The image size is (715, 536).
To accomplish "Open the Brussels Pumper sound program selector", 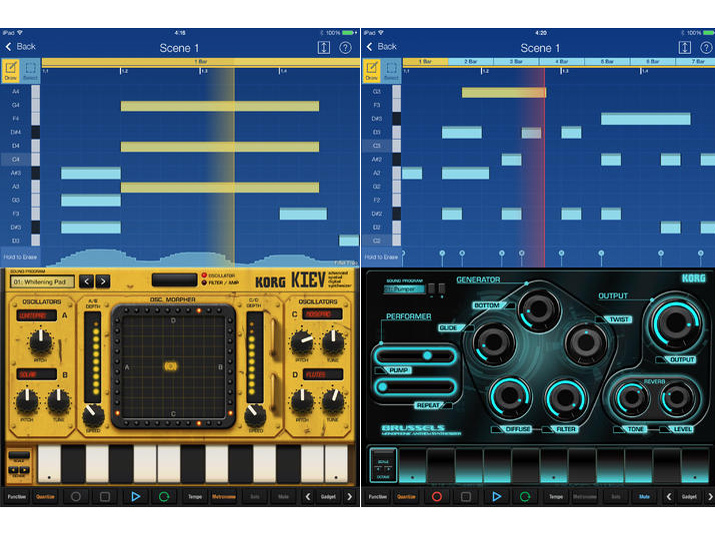I will click(x=404, y=289).
